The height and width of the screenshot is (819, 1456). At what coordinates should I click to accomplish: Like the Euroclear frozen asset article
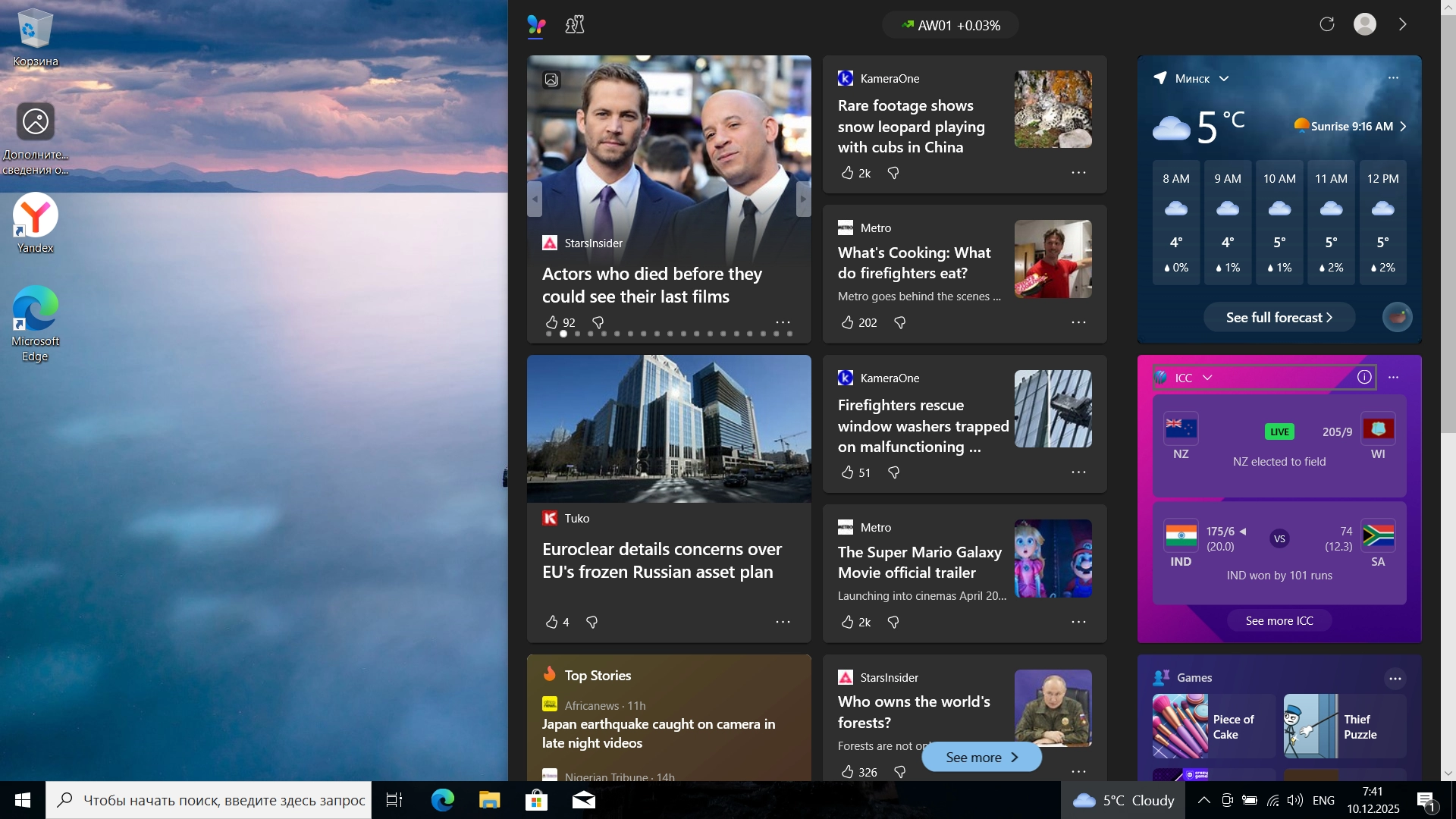(551, 622)
